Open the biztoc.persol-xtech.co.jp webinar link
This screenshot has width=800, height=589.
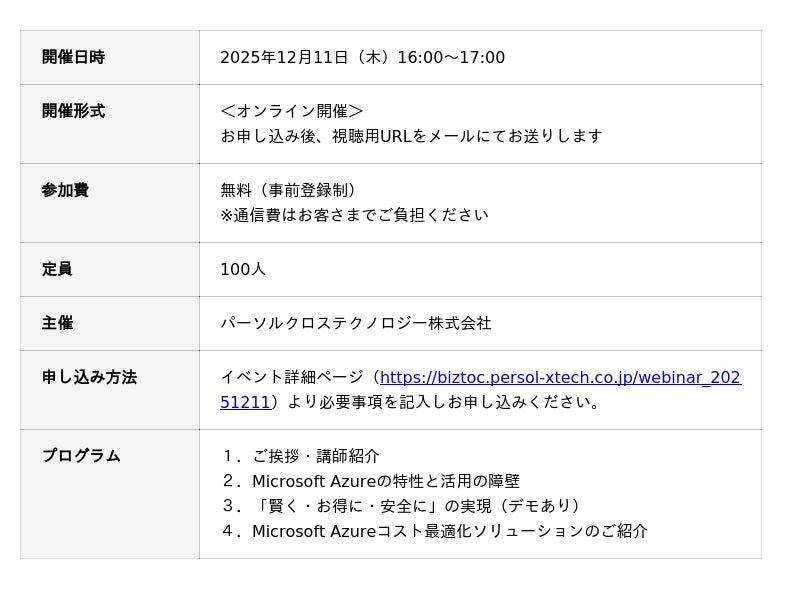click(x=560, y=378)
